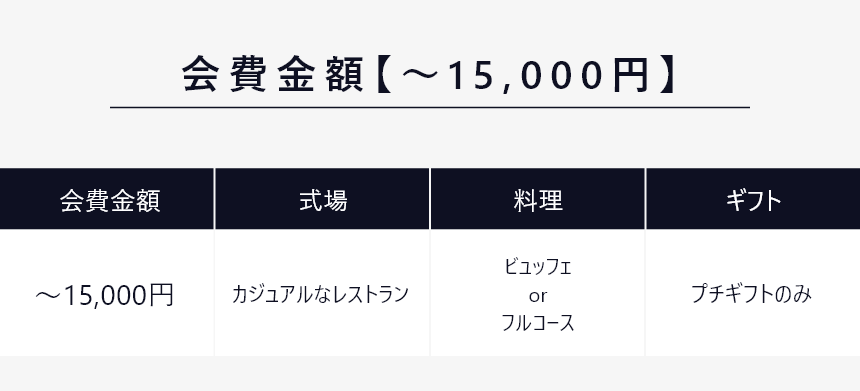Viewport: 860px width, 391px height.
Task: Select the 会費金額 column header
Action: pos(107,199)
